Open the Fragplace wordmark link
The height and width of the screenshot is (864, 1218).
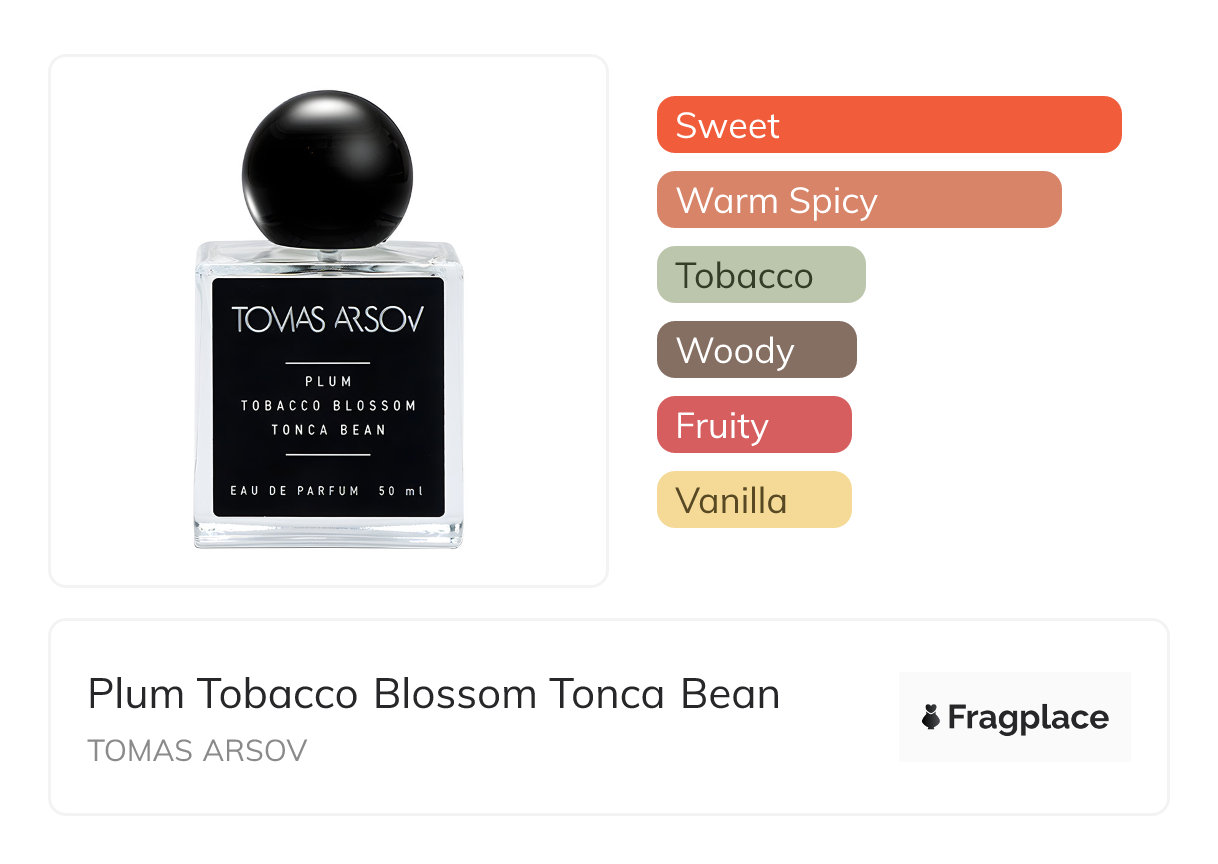pyautogui.click(x=1027, y=717)
